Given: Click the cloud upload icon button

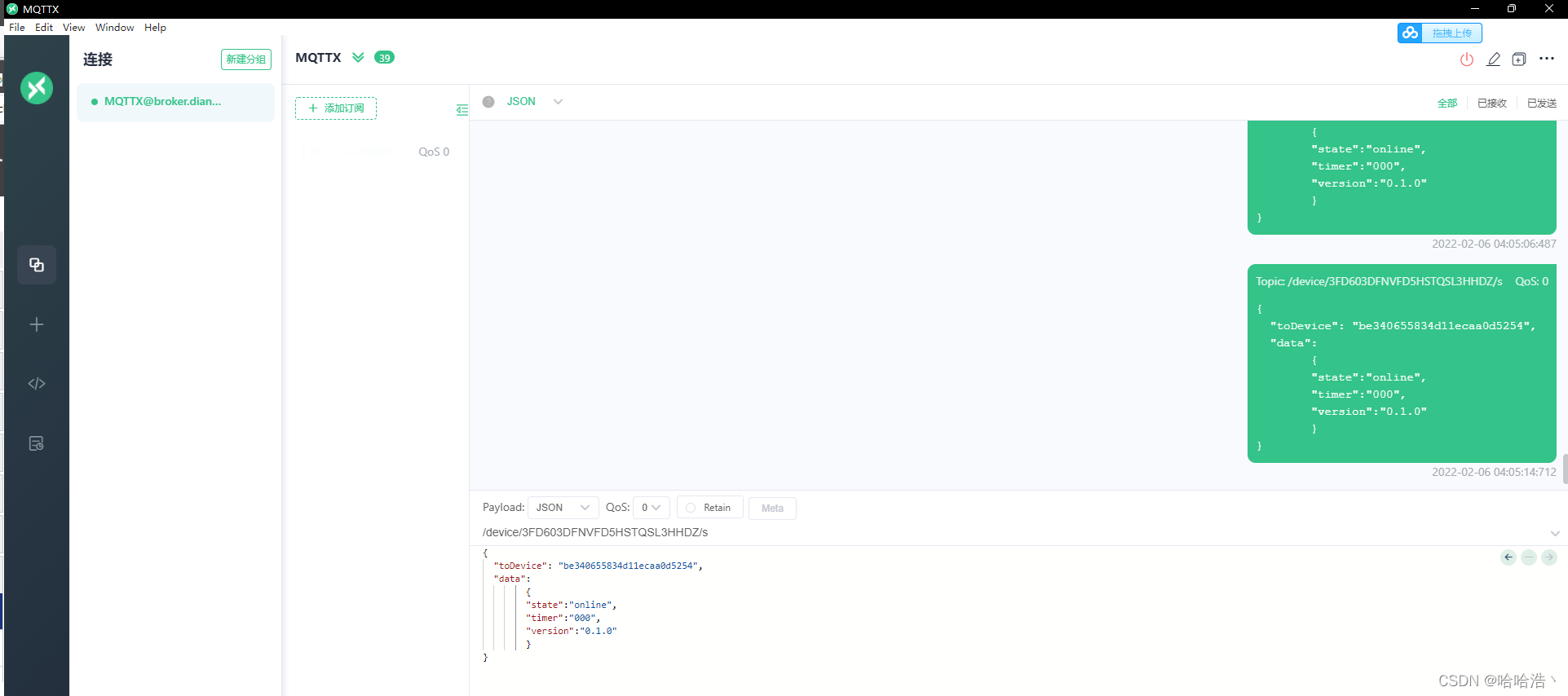Looking at the screenshot, I should coord(1411,33).
